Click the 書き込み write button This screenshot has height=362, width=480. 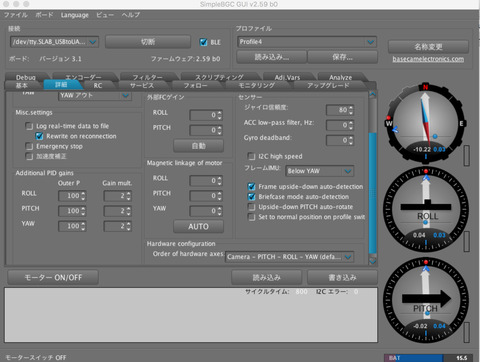click(342, 277)
